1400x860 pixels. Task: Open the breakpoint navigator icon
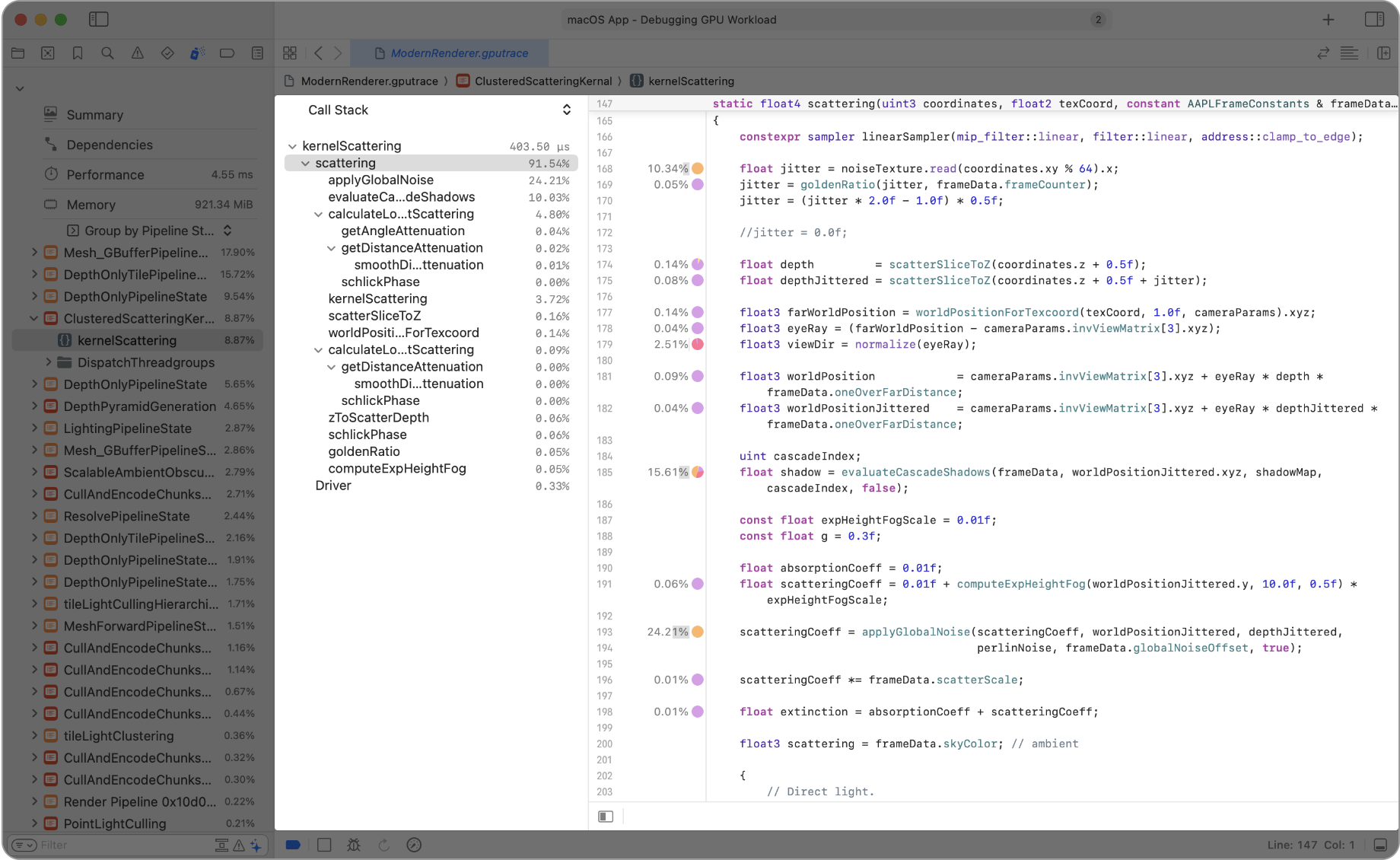(227, 53)
